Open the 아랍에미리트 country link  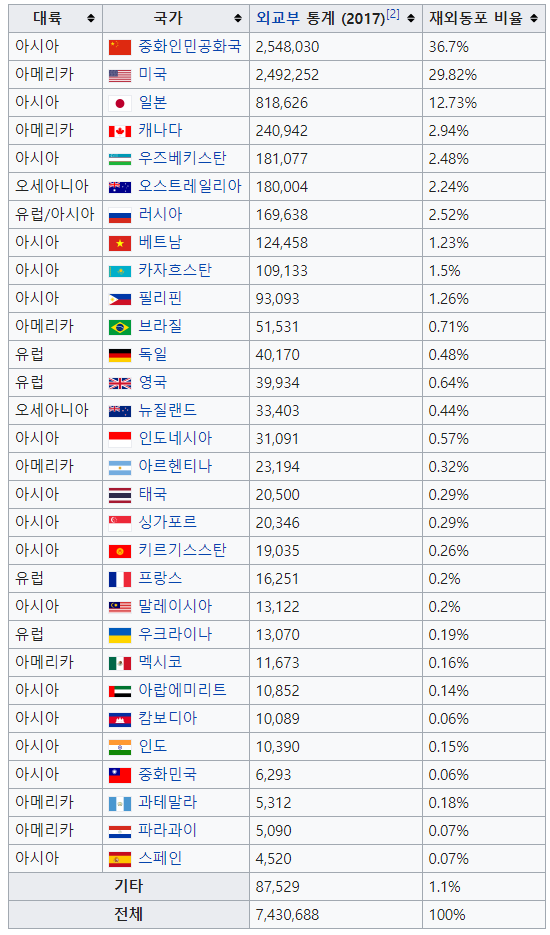pos(183,691)
